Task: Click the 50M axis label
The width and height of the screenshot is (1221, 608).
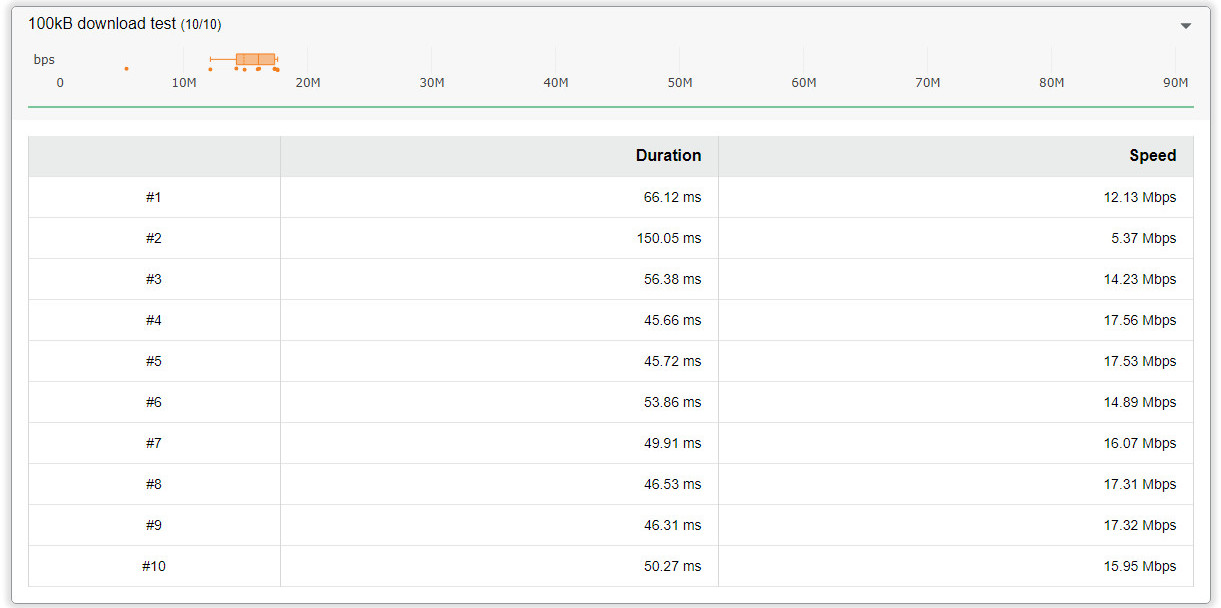Action: coord(680,83)
